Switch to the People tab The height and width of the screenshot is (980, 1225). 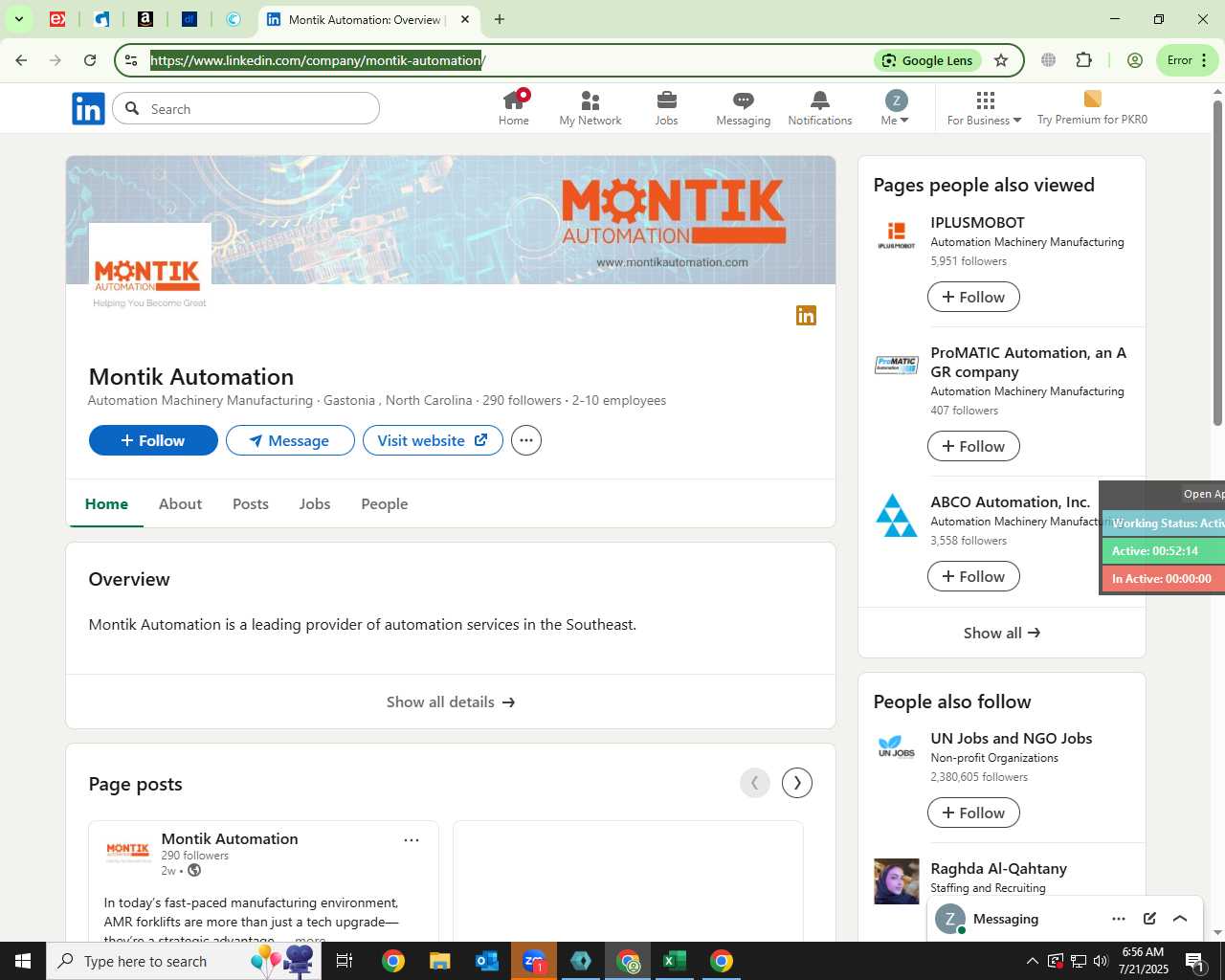point(385,504)
